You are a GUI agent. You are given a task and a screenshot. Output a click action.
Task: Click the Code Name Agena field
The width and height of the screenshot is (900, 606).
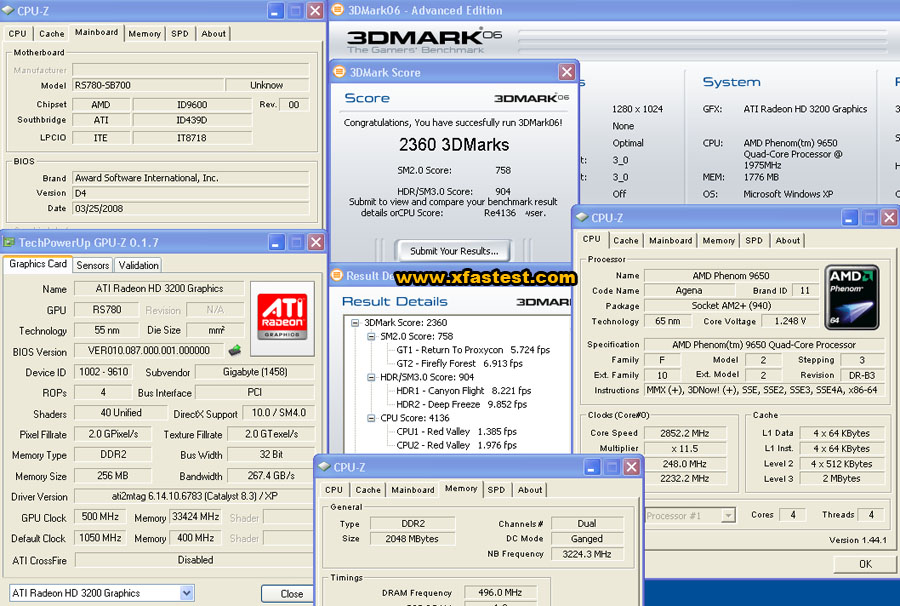688,291
